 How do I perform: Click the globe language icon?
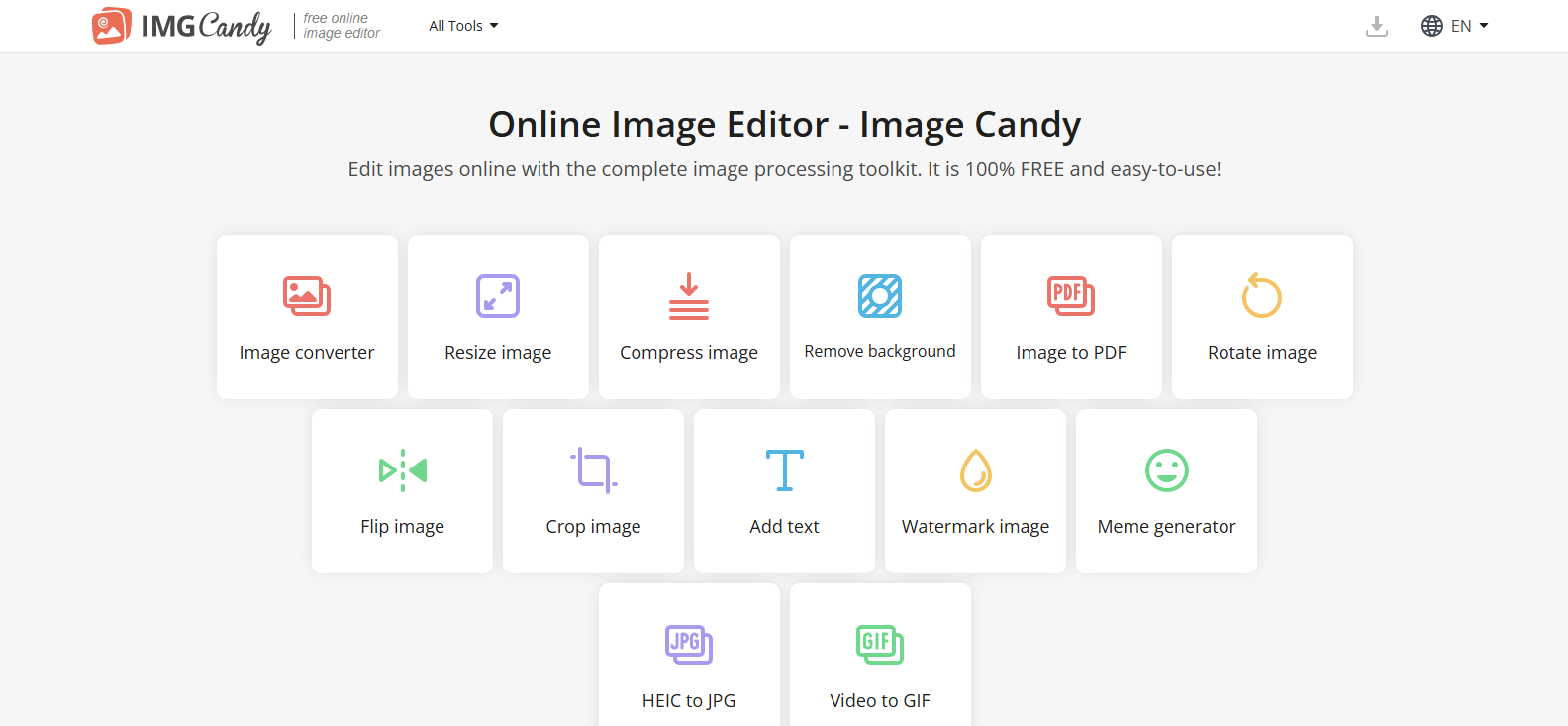click(1432, 26)
